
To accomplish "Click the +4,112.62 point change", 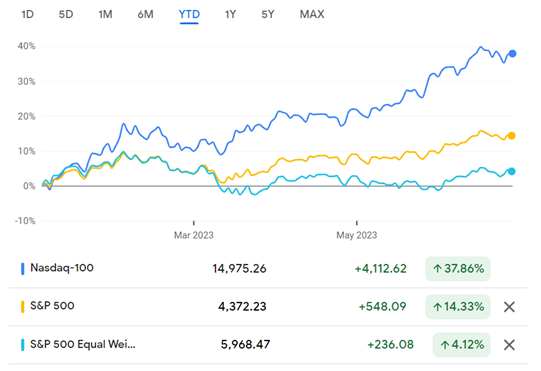I will point(381,269).
